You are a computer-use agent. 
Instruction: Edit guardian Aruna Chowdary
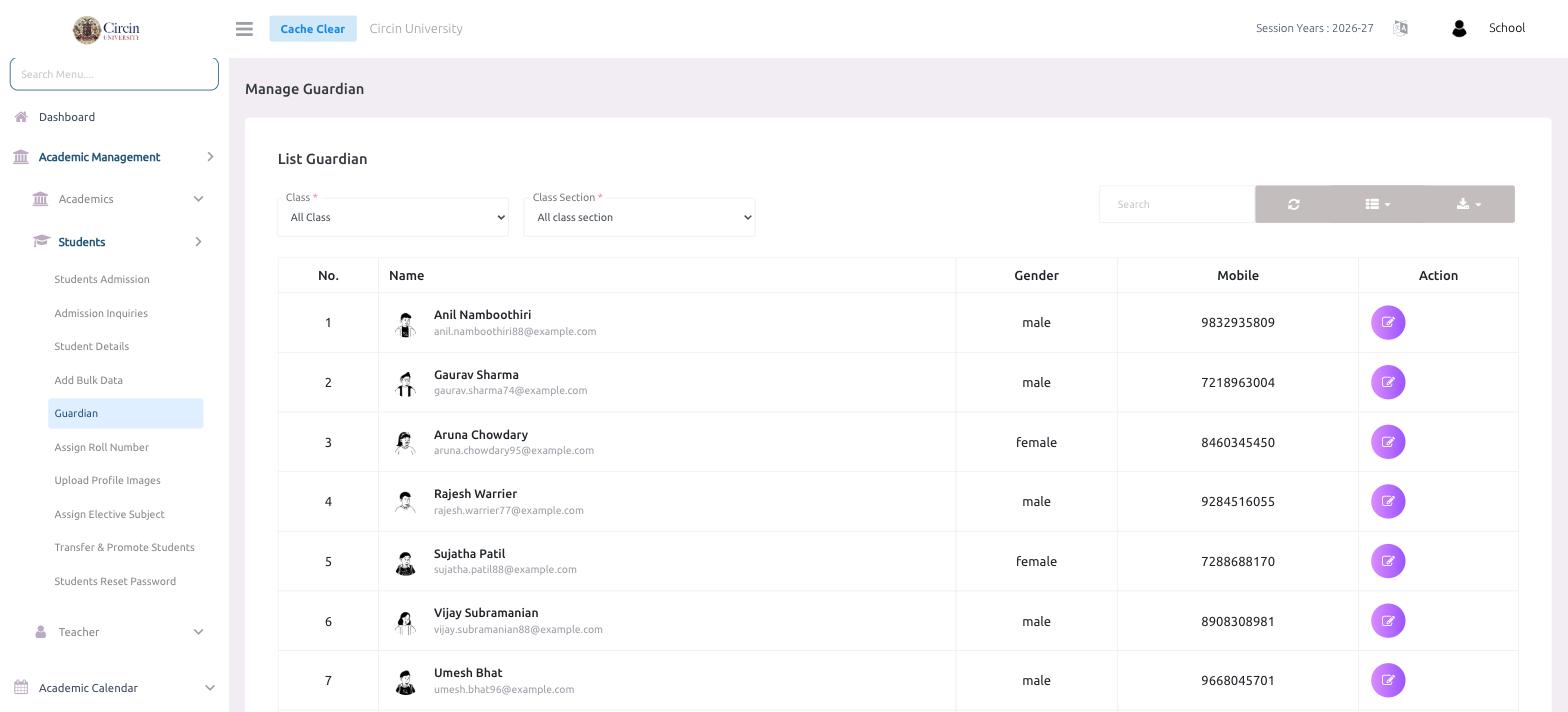tap(1388, 442)
